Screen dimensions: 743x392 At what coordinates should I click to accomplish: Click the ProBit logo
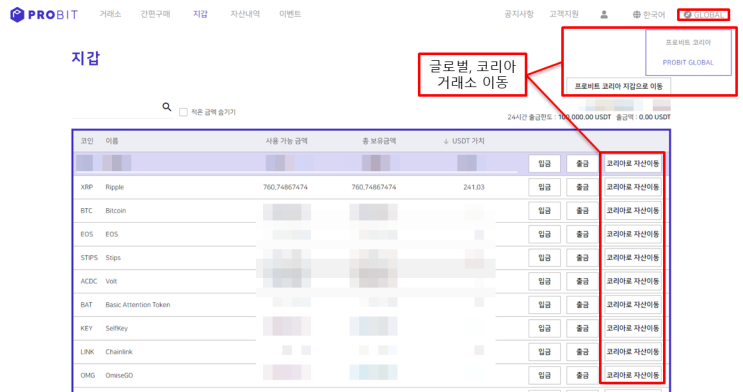point(44,15)
